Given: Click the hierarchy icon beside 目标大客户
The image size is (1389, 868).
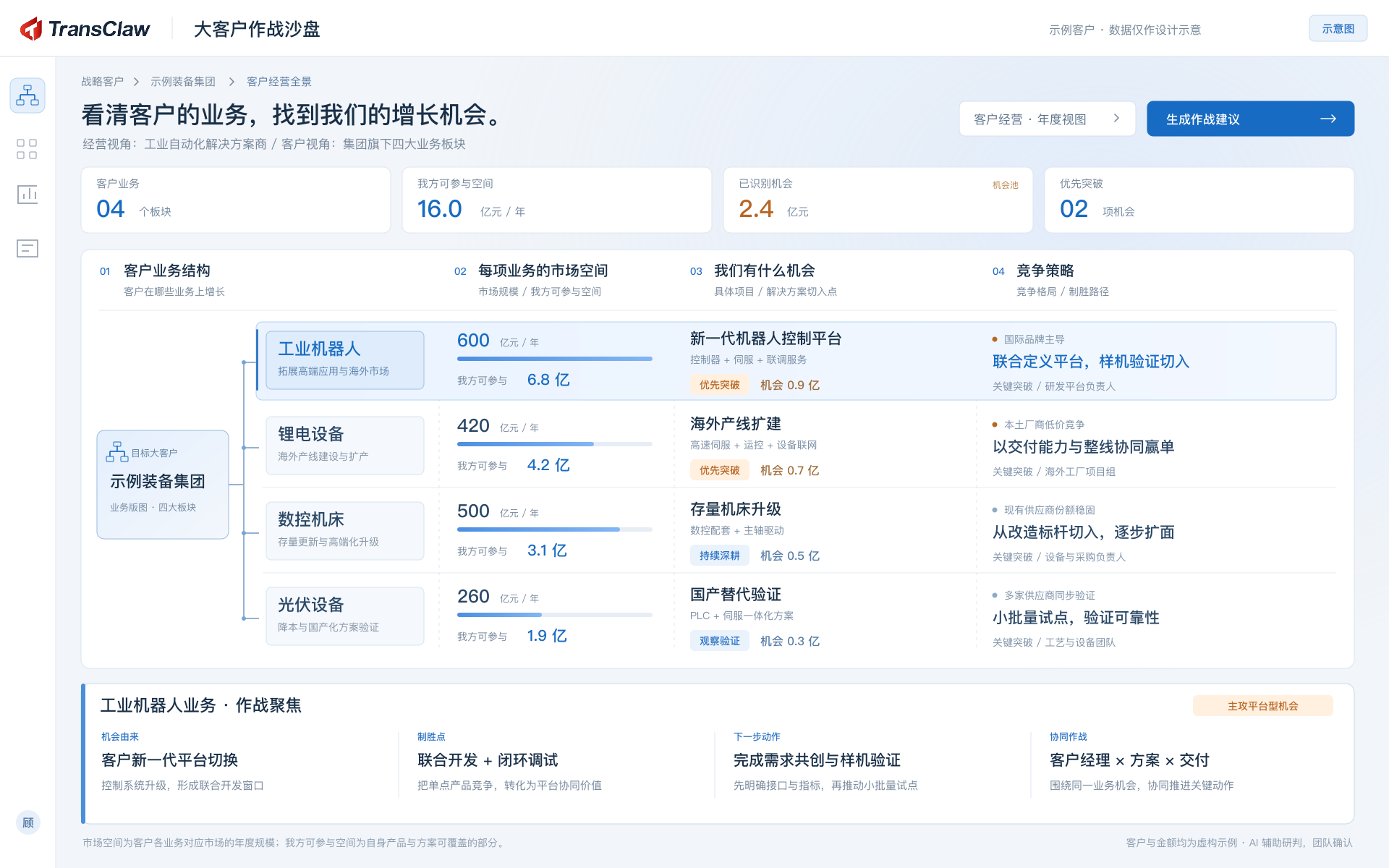Looking at the screenshot, I should (x=116, y=452).
